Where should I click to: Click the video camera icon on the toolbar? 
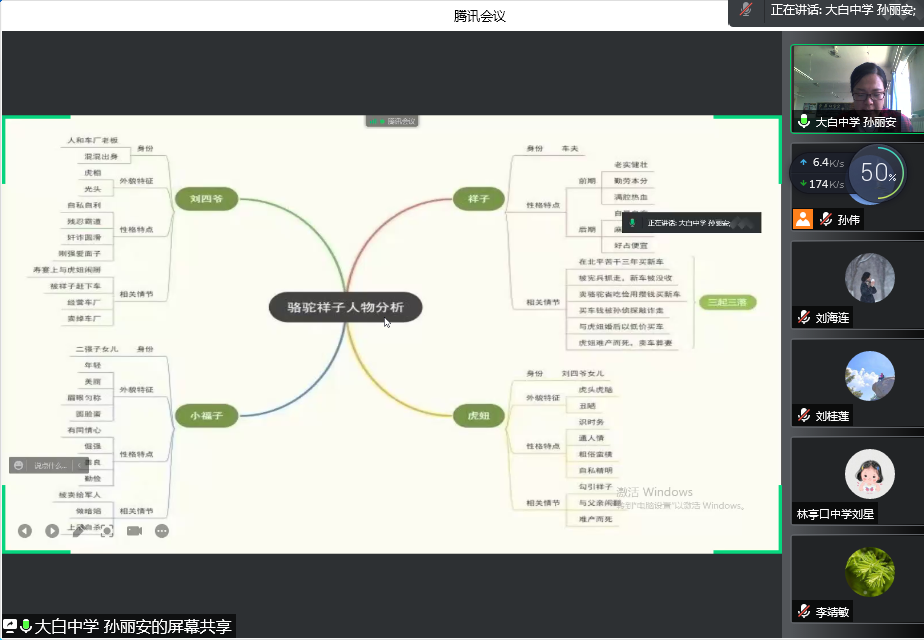(134, 531)
